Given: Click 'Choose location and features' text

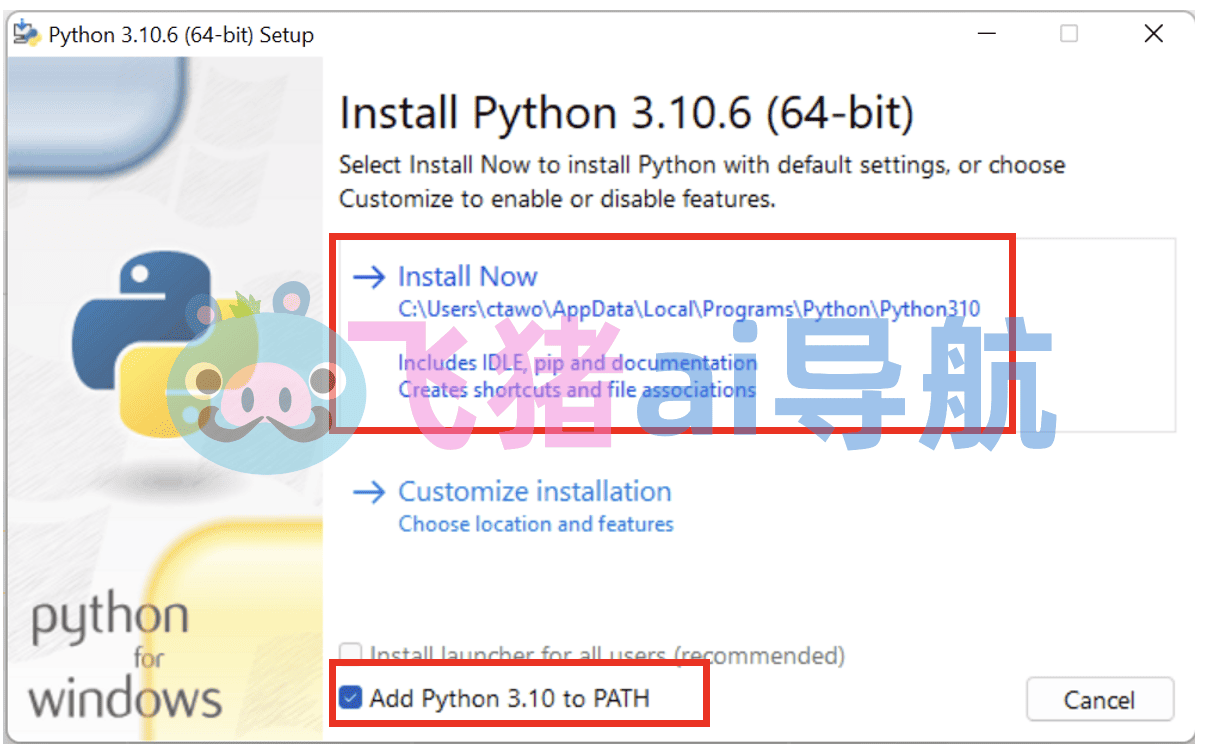Looking at the screenshot, I should pyautogui.click(x=536, y=524).
